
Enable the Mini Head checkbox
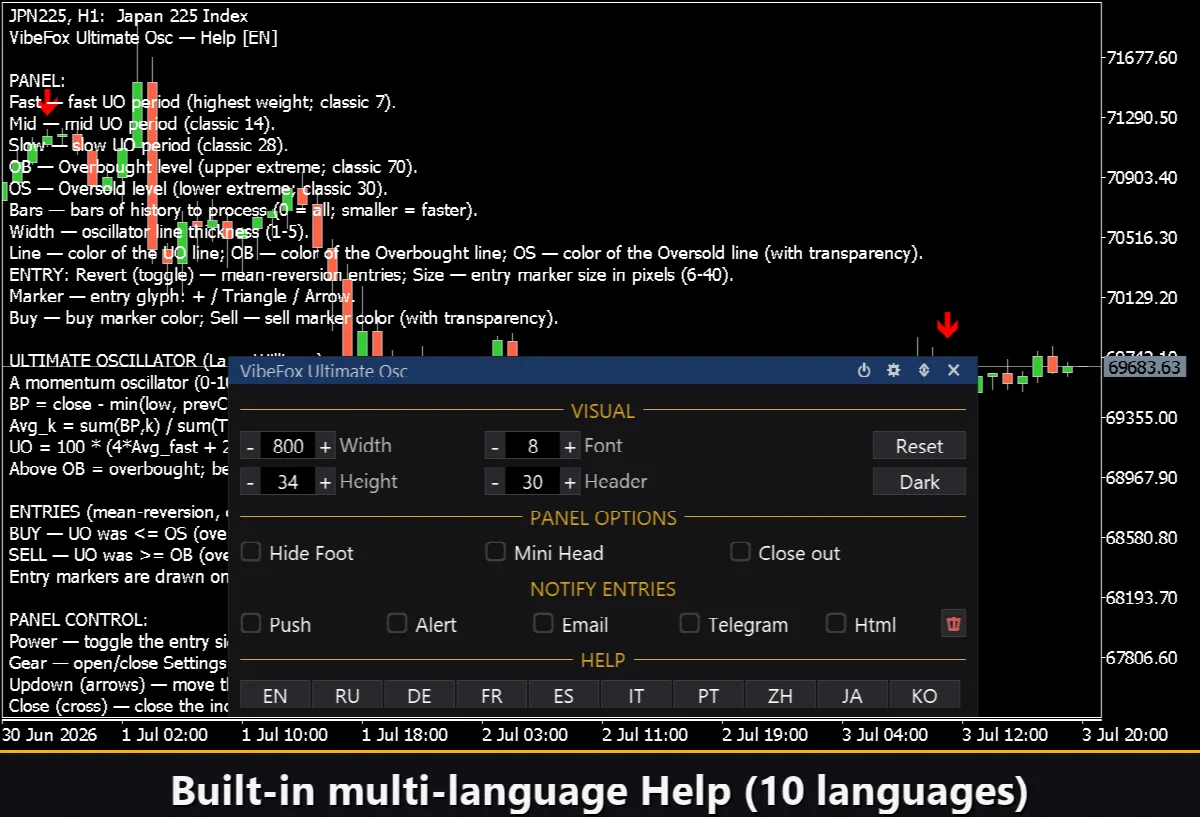pyautogui.click(x=495, y=552)
